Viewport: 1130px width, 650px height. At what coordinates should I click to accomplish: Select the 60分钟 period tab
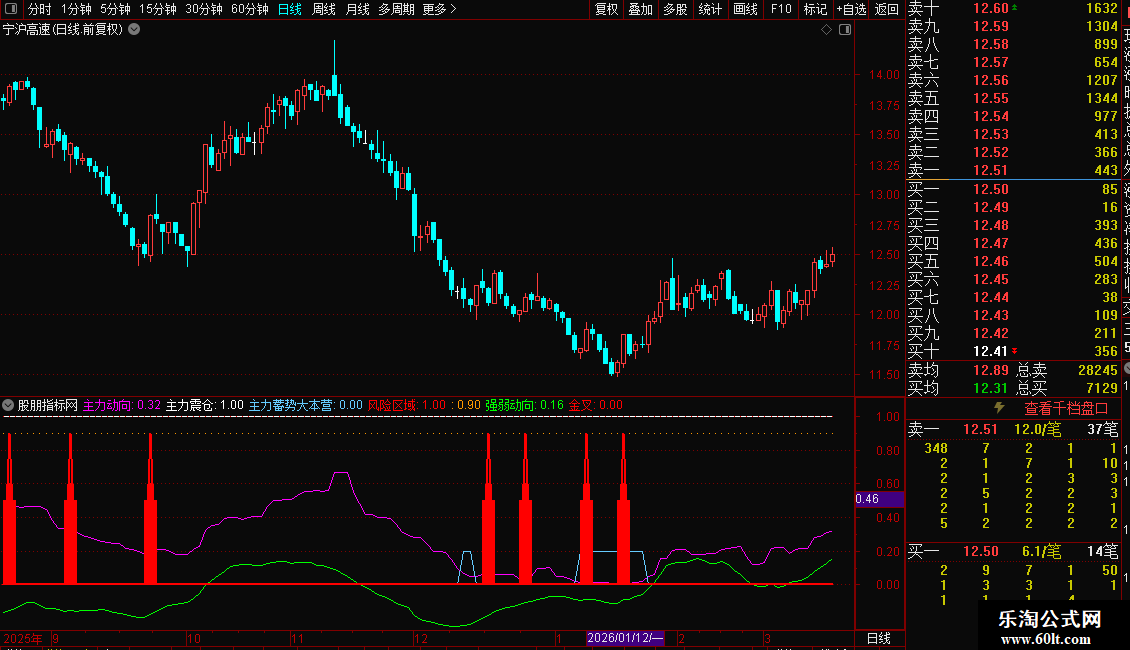coord(249,9)
